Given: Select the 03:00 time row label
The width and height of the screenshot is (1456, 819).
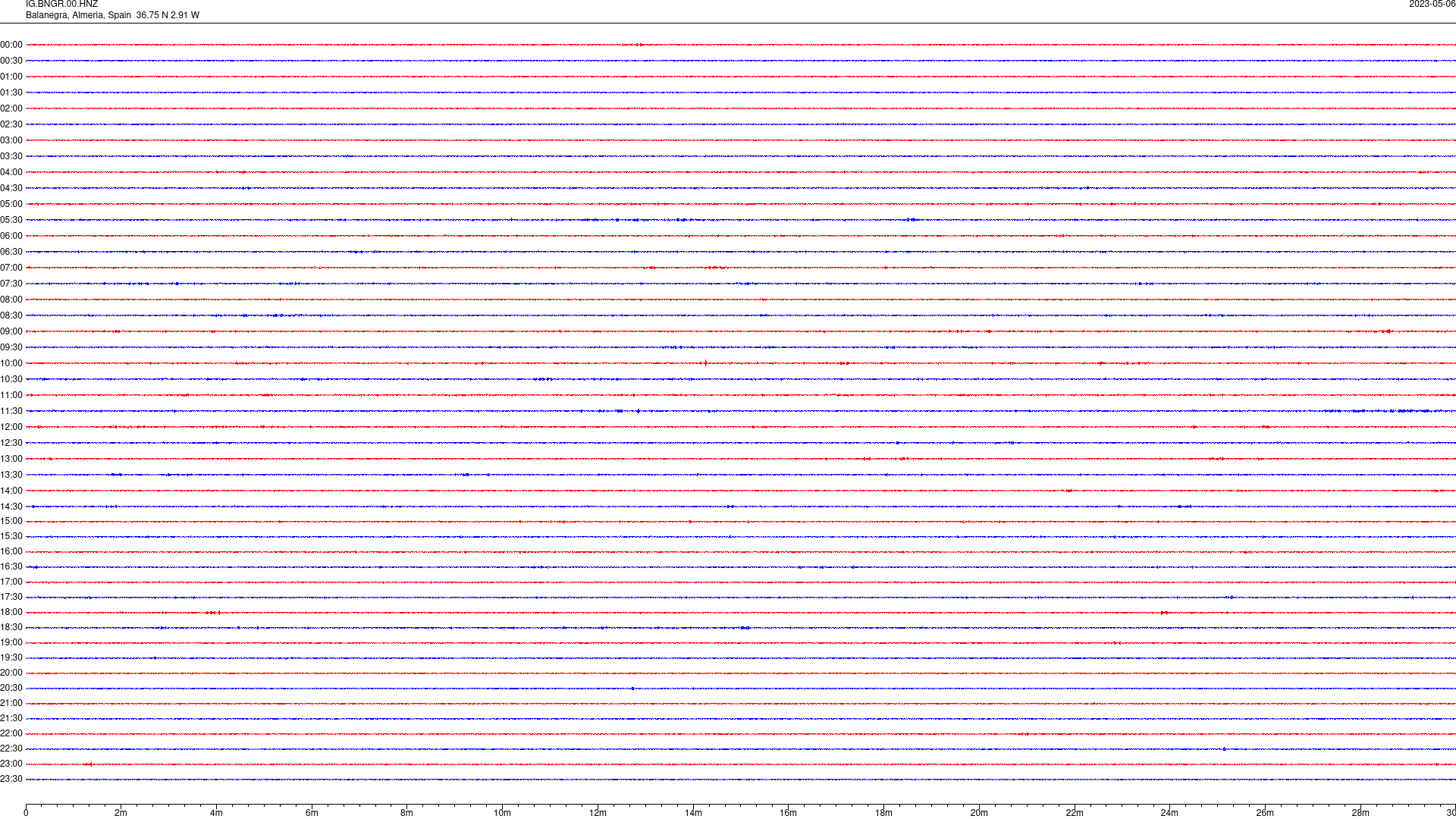Looking at the screenshot, I should click(11, 140).
